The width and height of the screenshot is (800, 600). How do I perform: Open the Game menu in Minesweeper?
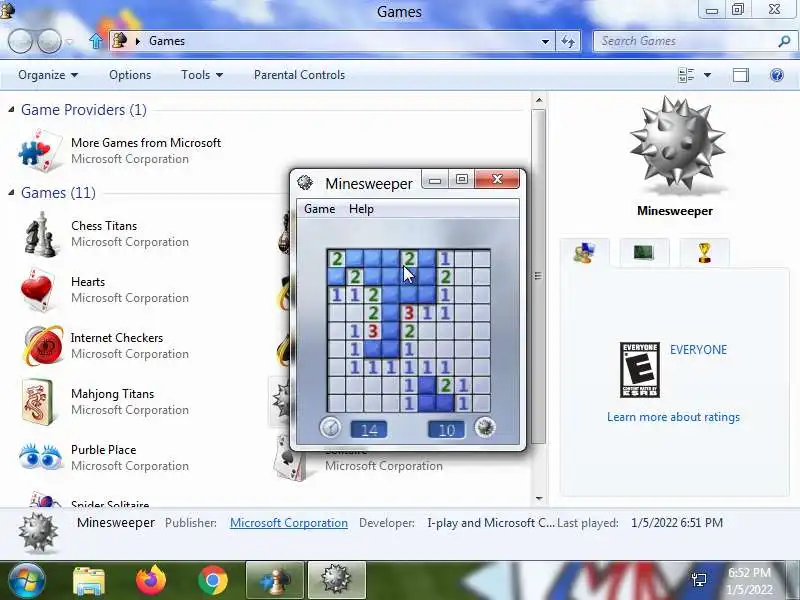[319, 209]
